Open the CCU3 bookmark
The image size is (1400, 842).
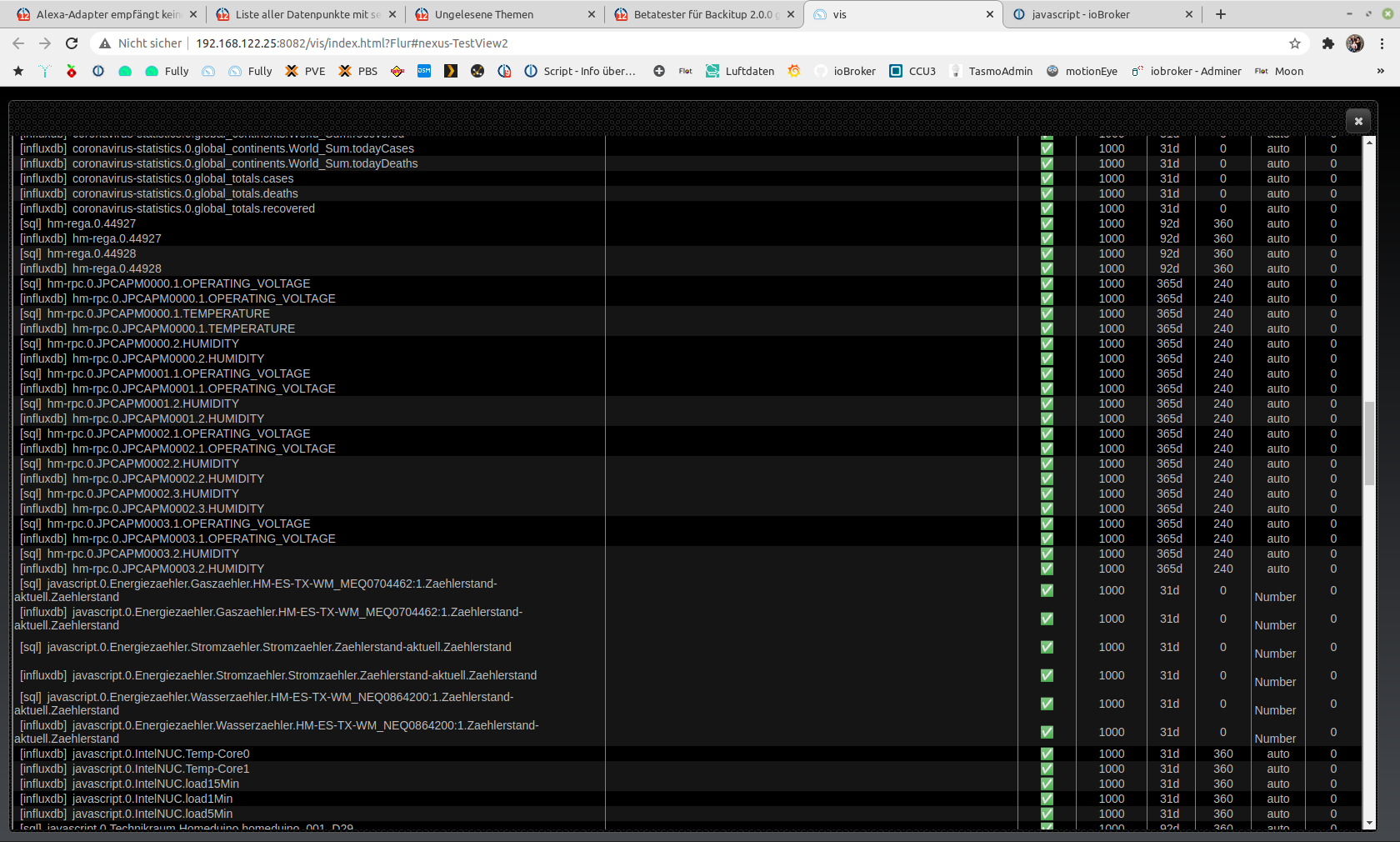point(912,71)
